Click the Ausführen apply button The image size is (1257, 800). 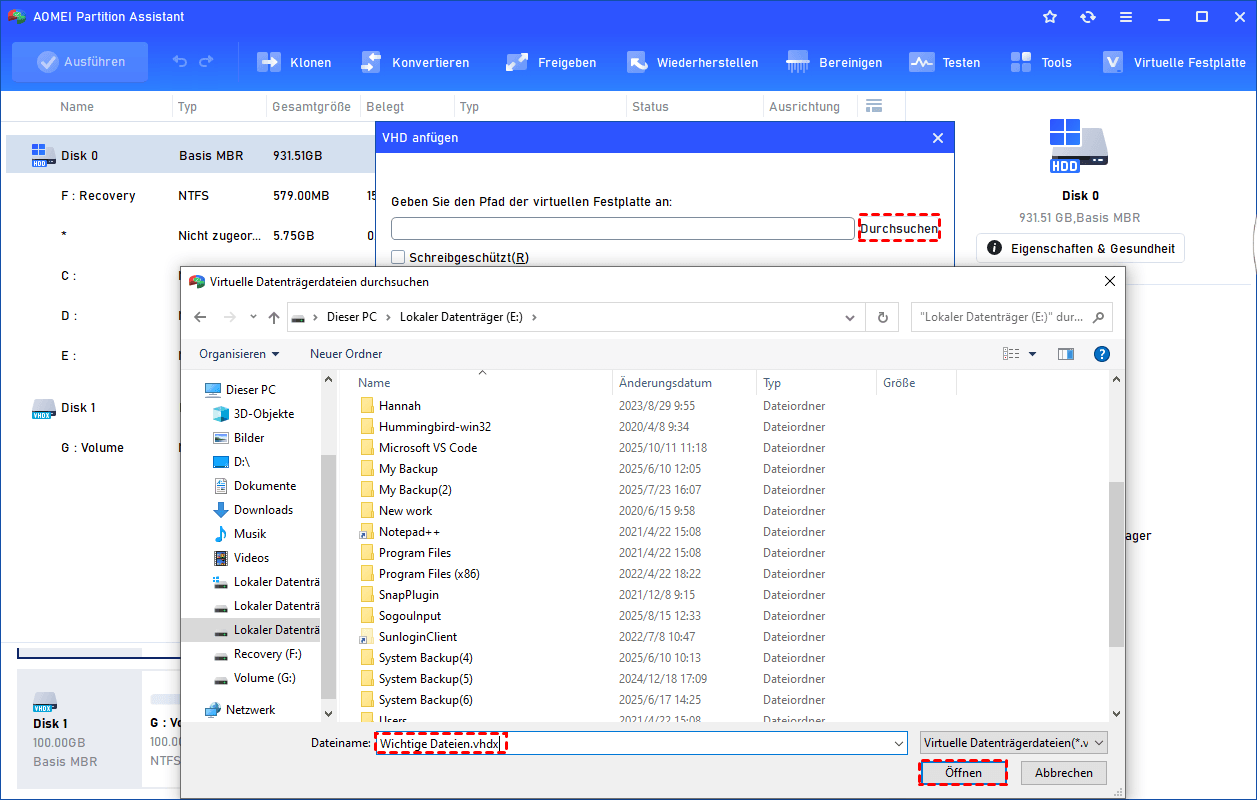click(80, 62)
